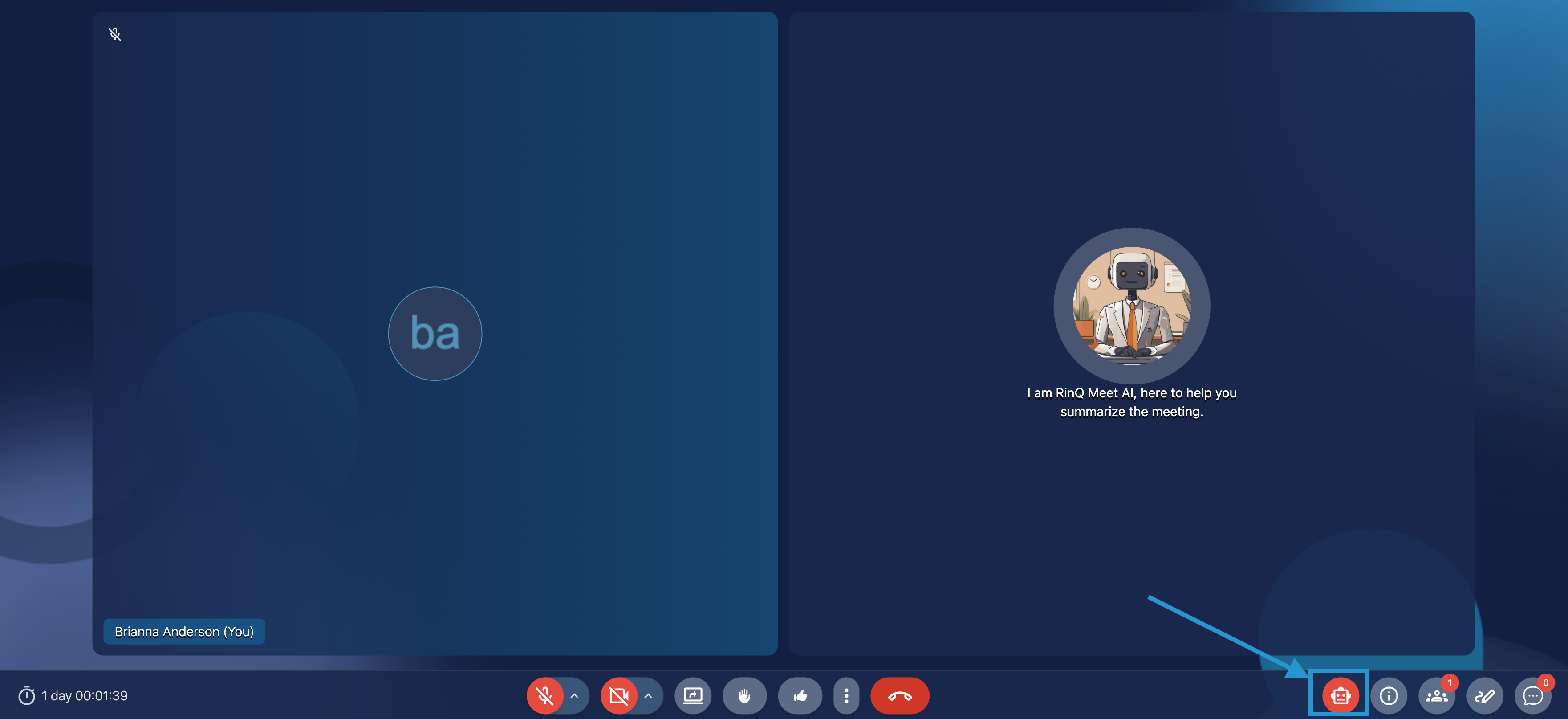Unmute your microphone
The height and width of the screenshot is (719, 1568).
pos(545,696)
